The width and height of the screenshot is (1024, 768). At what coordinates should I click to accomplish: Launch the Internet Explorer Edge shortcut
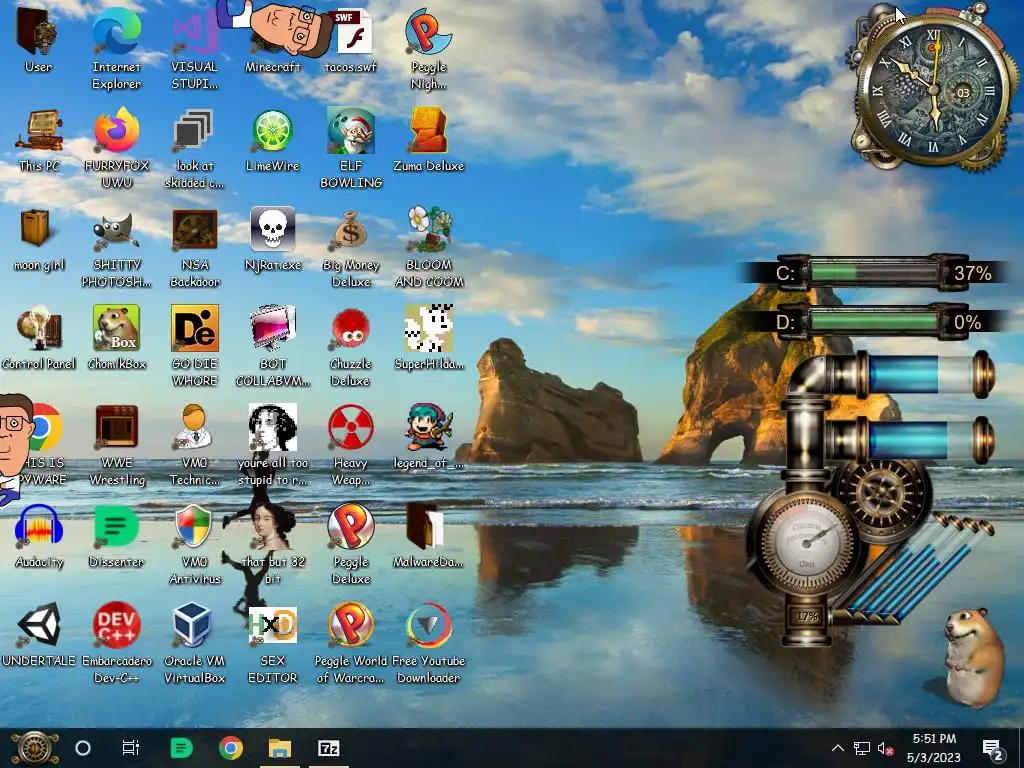coord(116,31)
